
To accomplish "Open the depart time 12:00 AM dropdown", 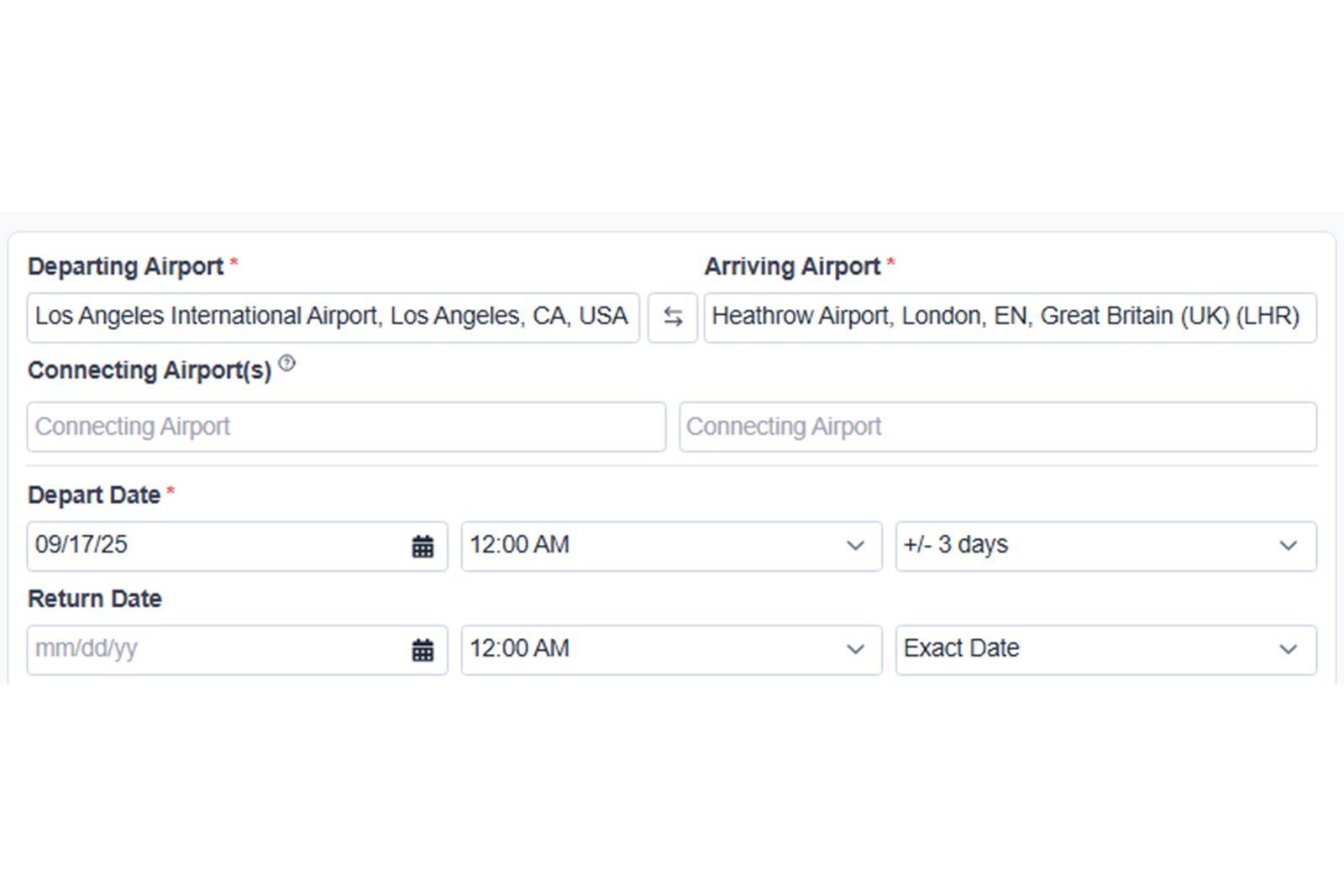I will pos(670,546).
